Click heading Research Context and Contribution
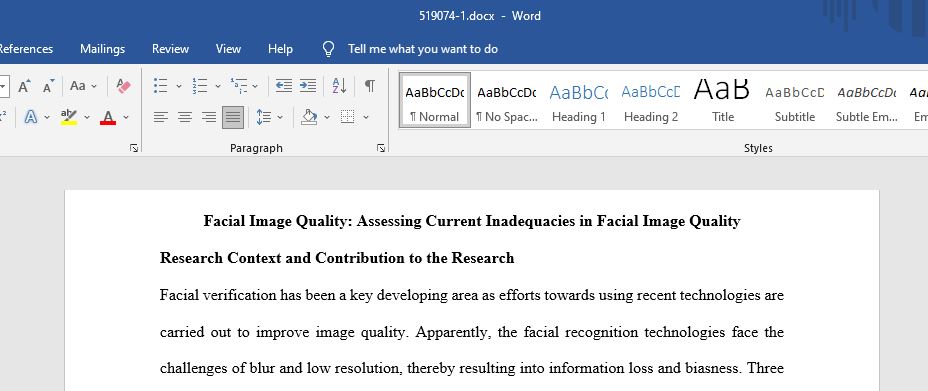This screenshot has width=928, height=391. (x=337, y=258)
